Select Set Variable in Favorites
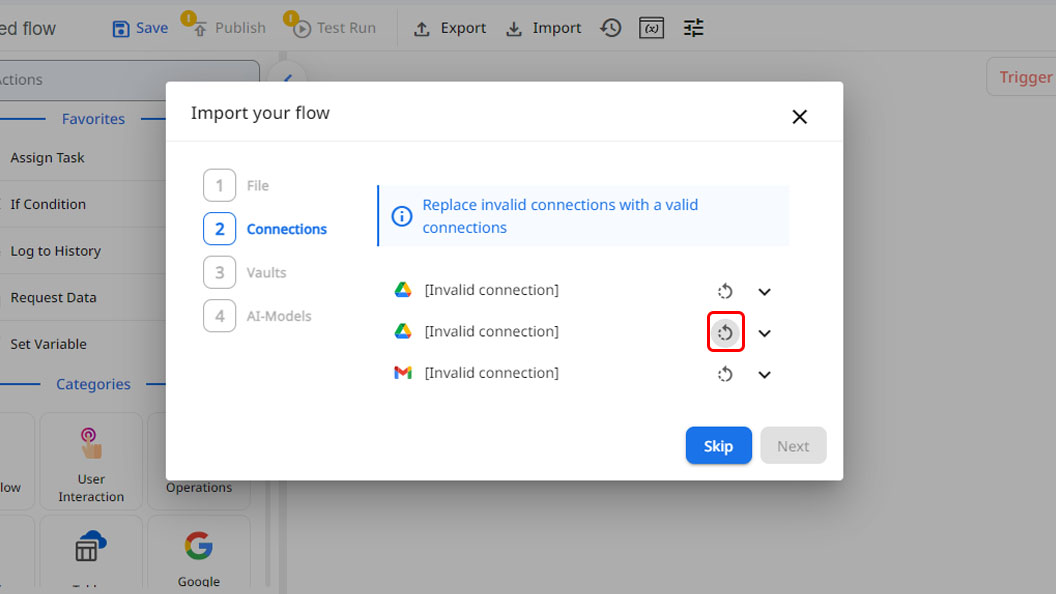This screenshot has height=594, width=1056. 48,344
